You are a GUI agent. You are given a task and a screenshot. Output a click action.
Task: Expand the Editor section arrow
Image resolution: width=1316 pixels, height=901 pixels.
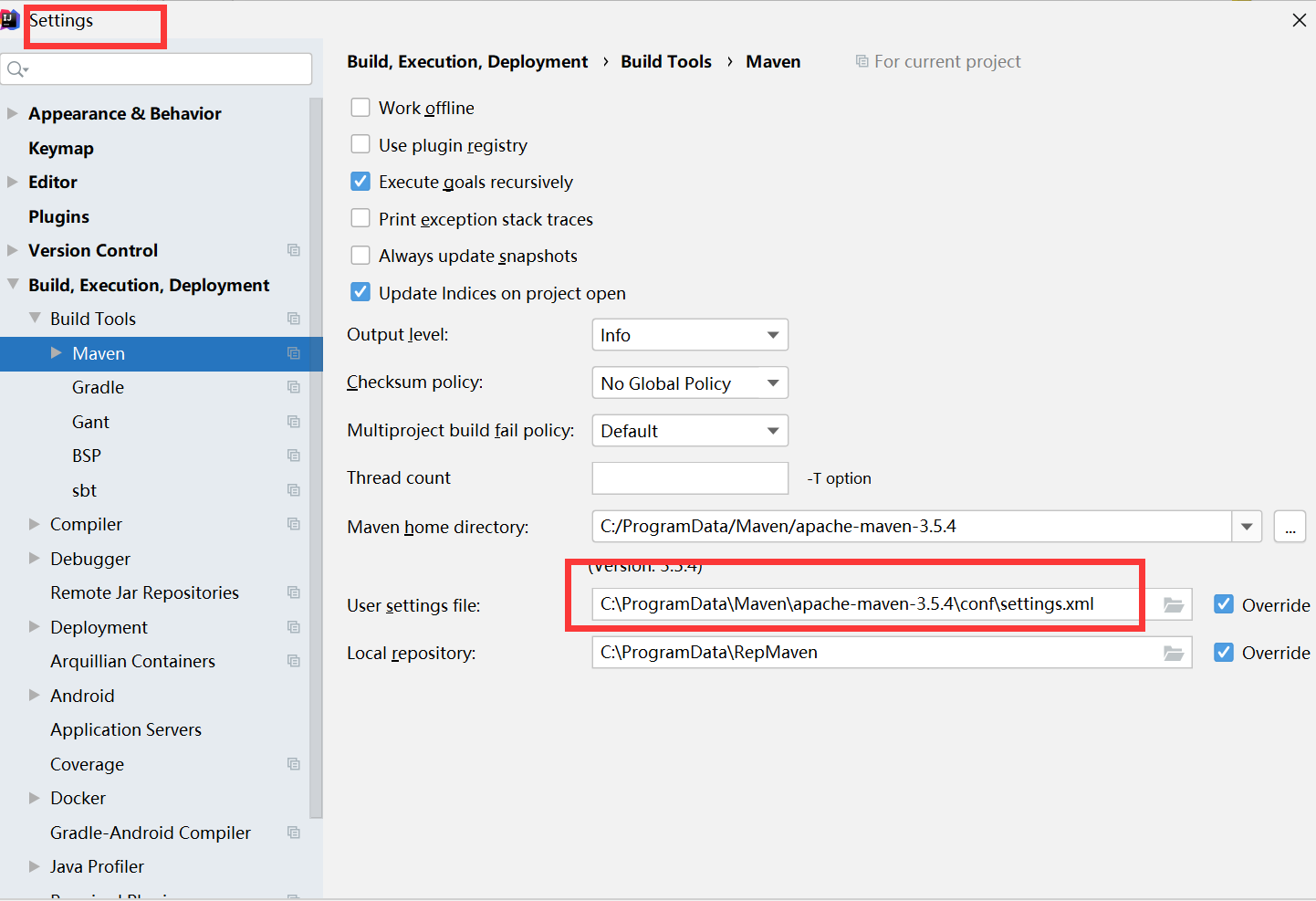coord(12,182)
